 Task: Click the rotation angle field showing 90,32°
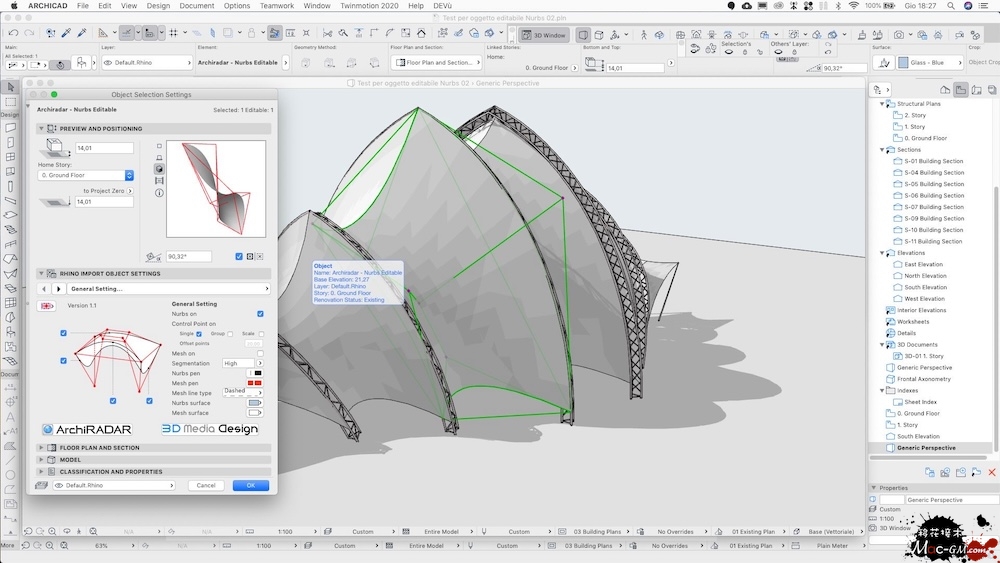coord(189,256)
